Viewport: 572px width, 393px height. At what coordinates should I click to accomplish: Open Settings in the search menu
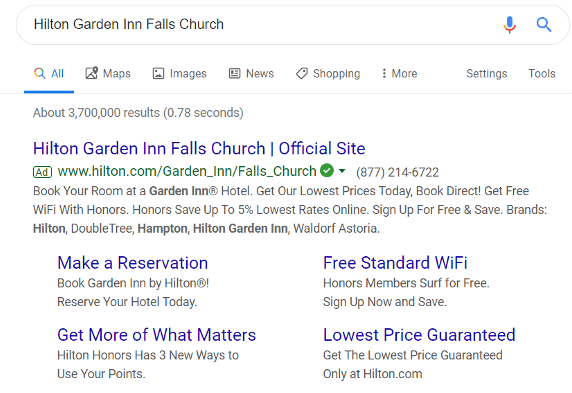[487, 73]
